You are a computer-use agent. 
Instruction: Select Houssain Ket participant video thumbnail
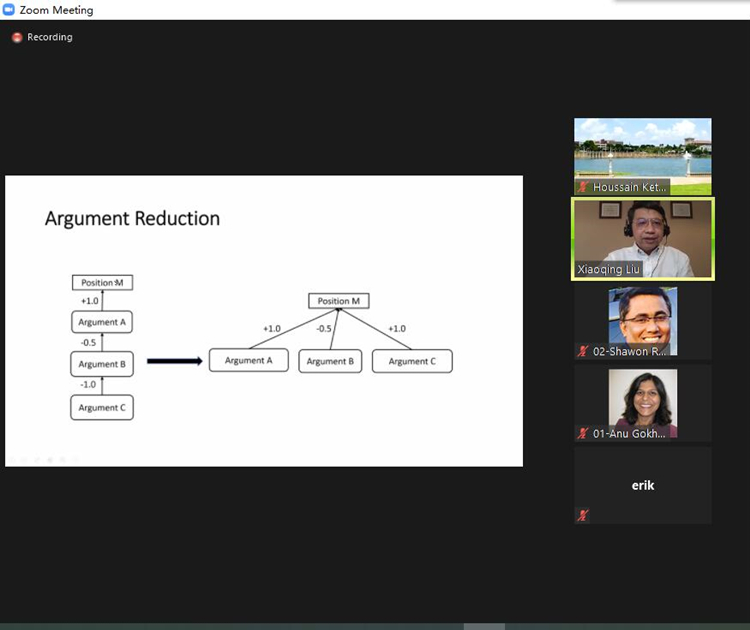[642, 156]
